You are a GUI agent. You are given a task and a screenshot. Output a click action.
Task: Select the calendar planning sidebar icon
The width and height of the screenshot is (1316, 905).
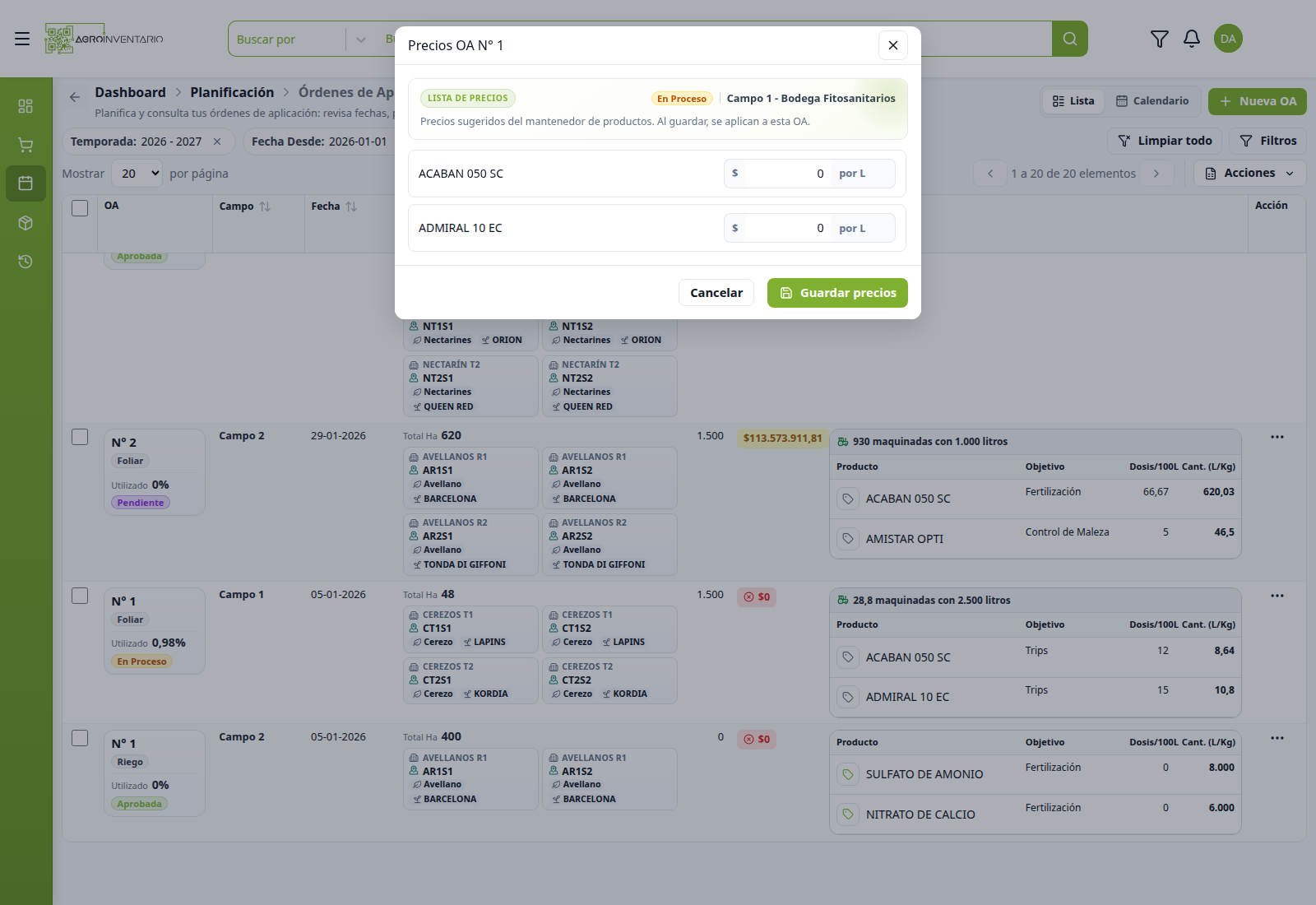coord(25,183)
